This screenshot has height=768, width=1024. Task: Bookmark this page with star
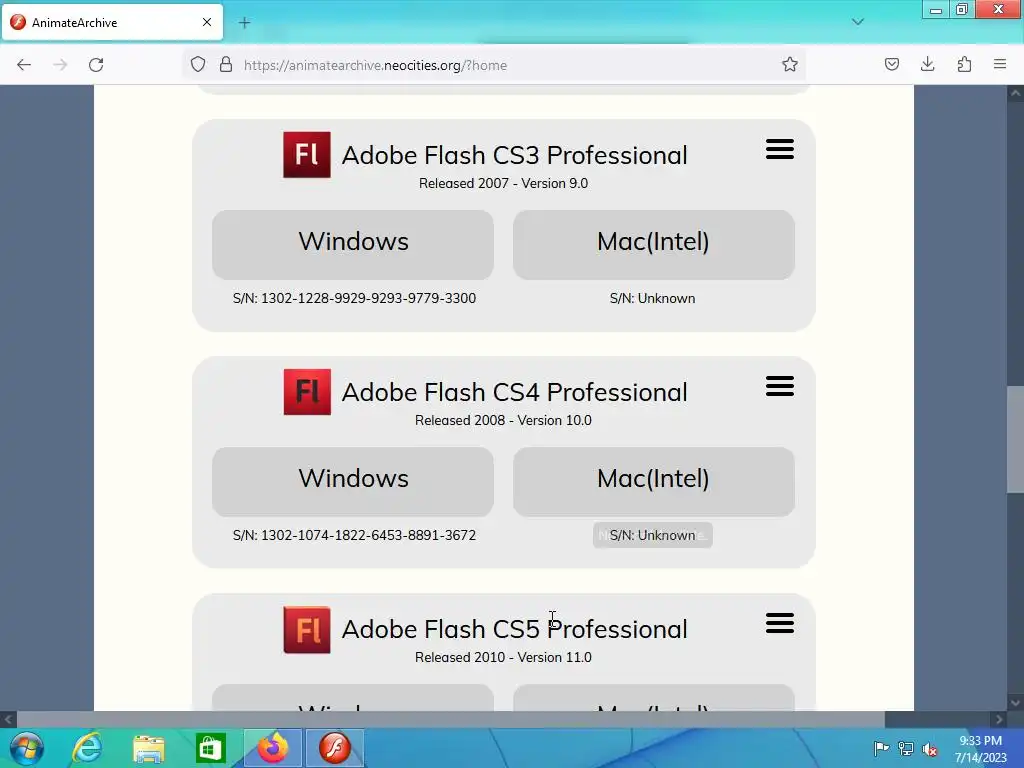(x=790, y=65)
